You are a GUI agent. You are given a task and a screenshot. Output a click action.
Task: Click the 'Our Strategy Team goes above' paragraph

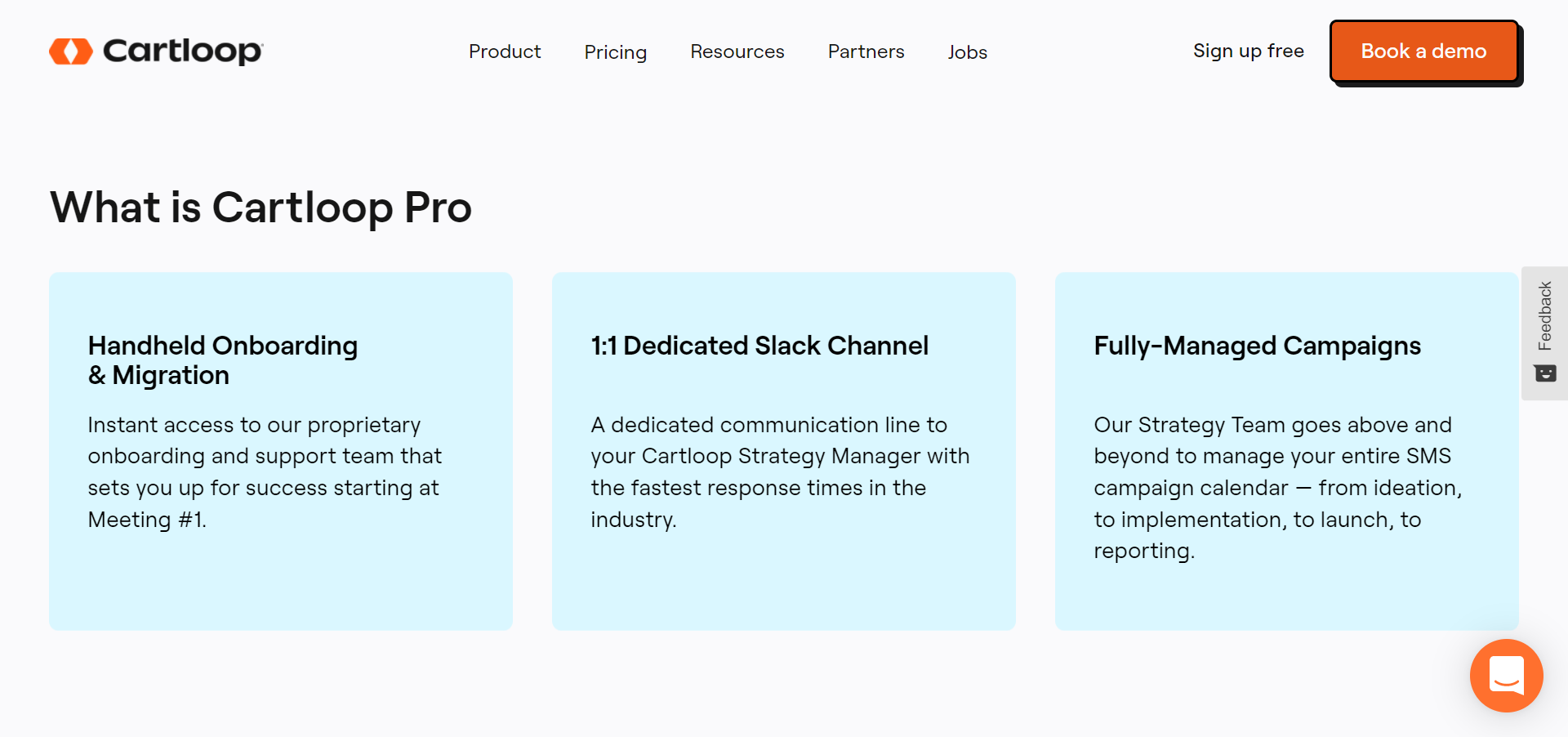tap(1278, 488)
